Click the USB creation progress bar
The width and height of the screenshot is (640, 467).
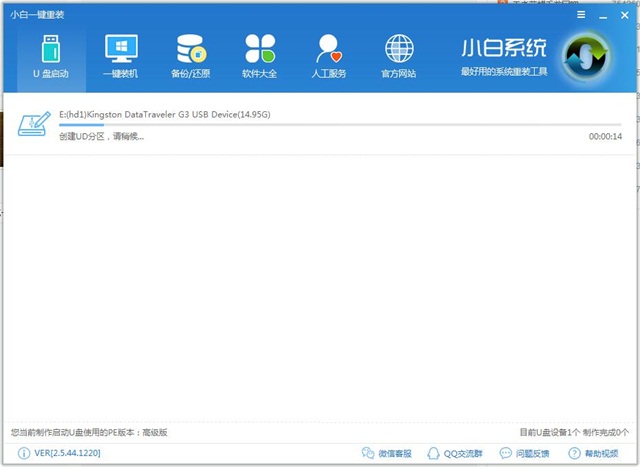pos(340,125)
